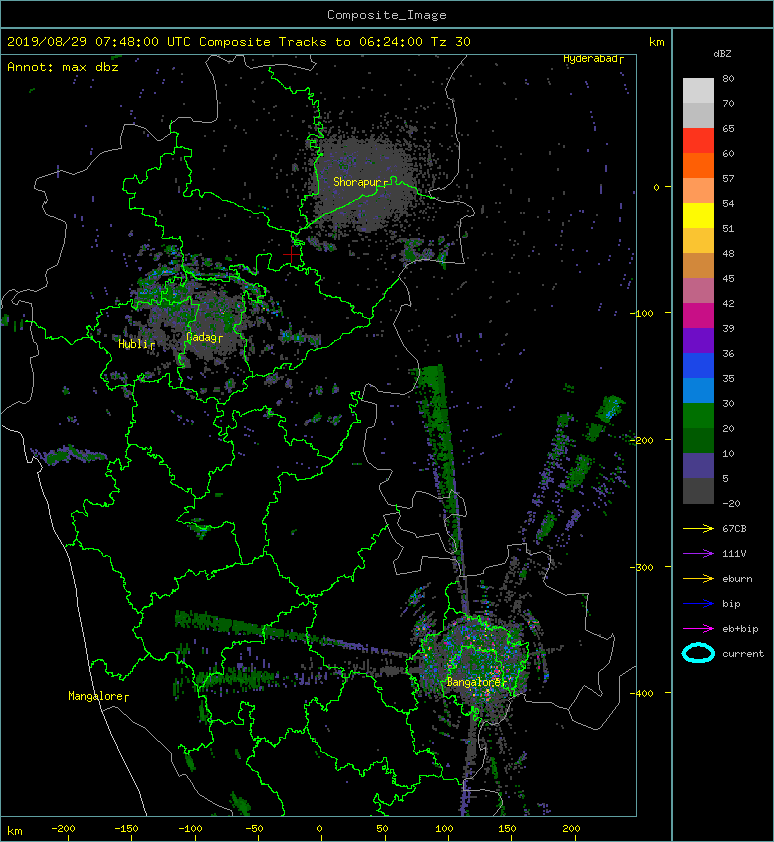Click the 'Annot: max dbz' label
774x842 pixels.
coord(63,67)
